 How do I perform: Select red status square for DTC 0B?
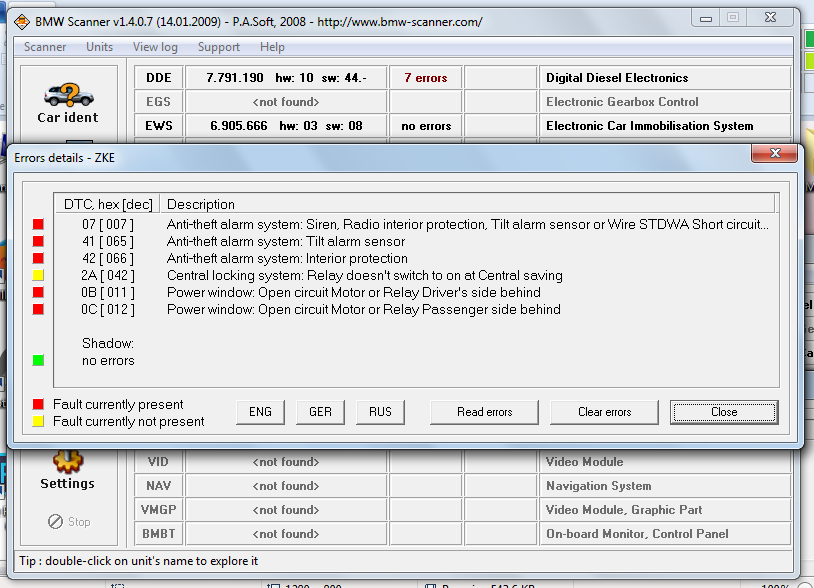click(x=38, y=292)
